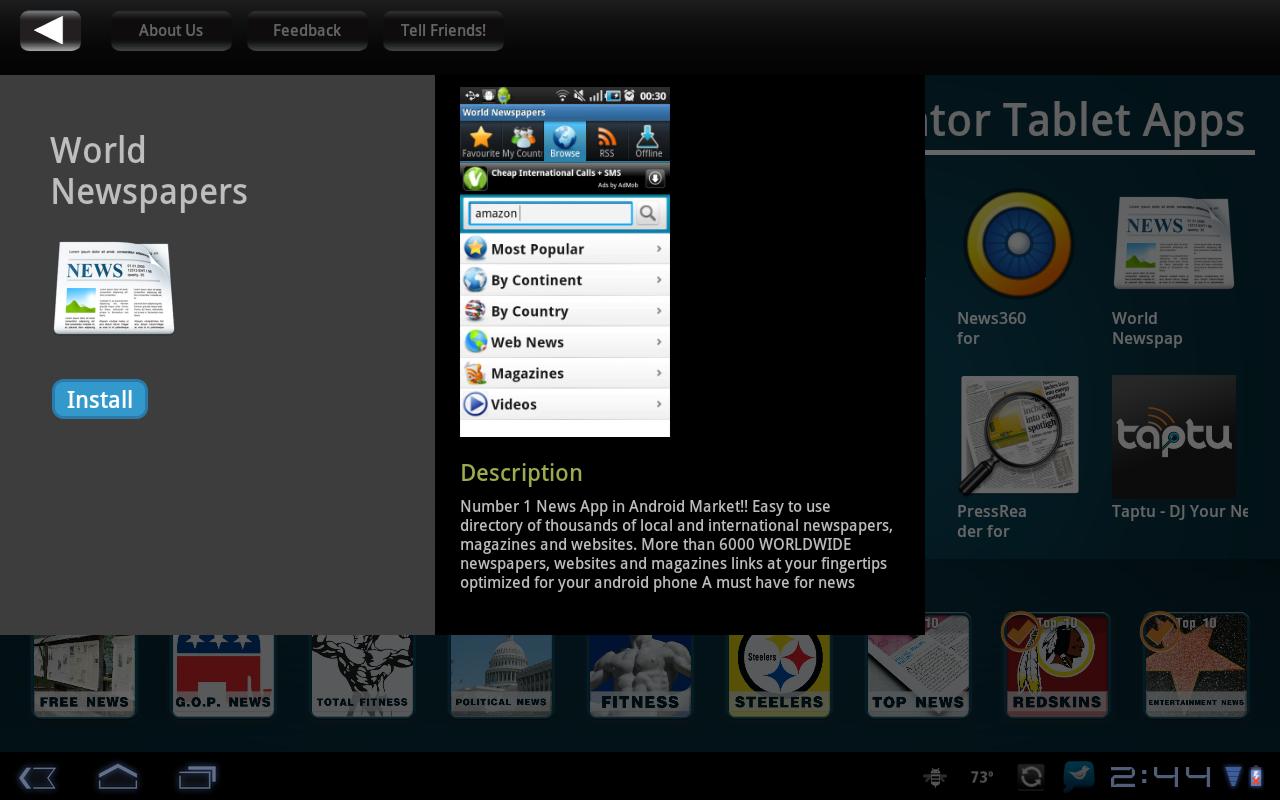This screenshot has width=1280, height=800.
Task: Open the 73° weather notification
Action: pos(982,777)
